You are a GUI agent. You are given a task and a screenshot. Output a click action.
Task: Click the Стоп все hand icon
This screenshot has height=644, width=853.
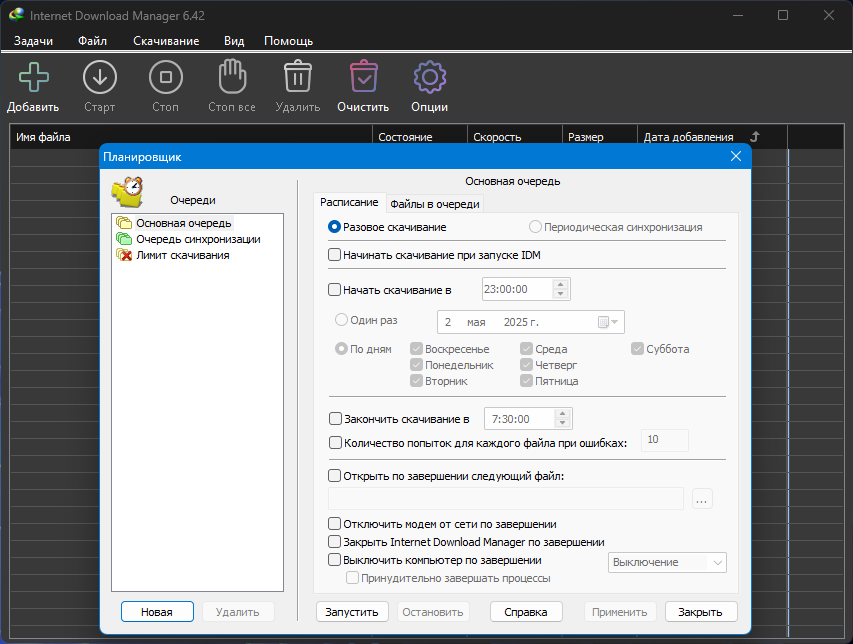[x=232, y=76]
